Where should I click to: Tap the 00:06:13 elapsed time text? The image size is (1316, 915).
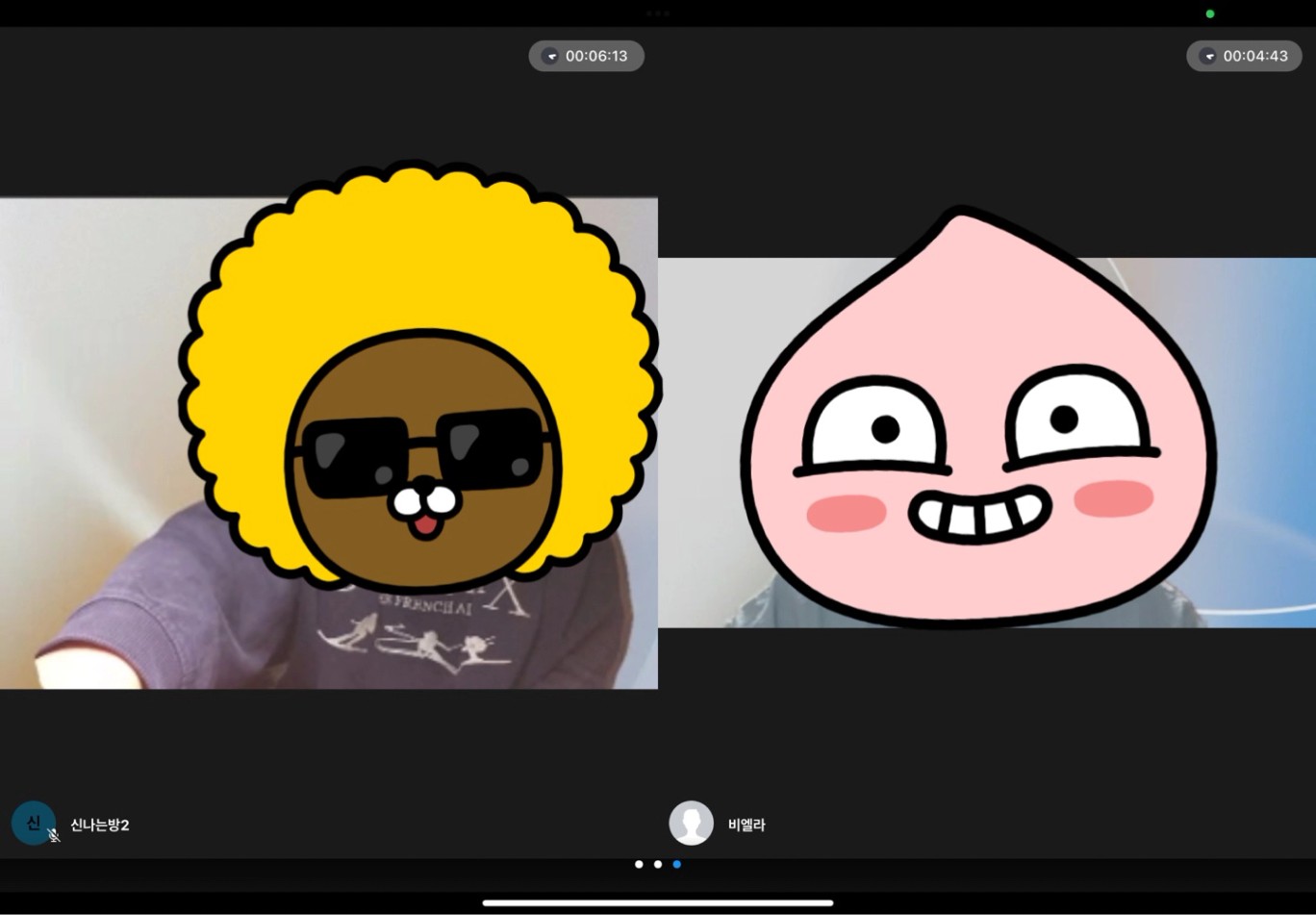click(x=596, y=56)
